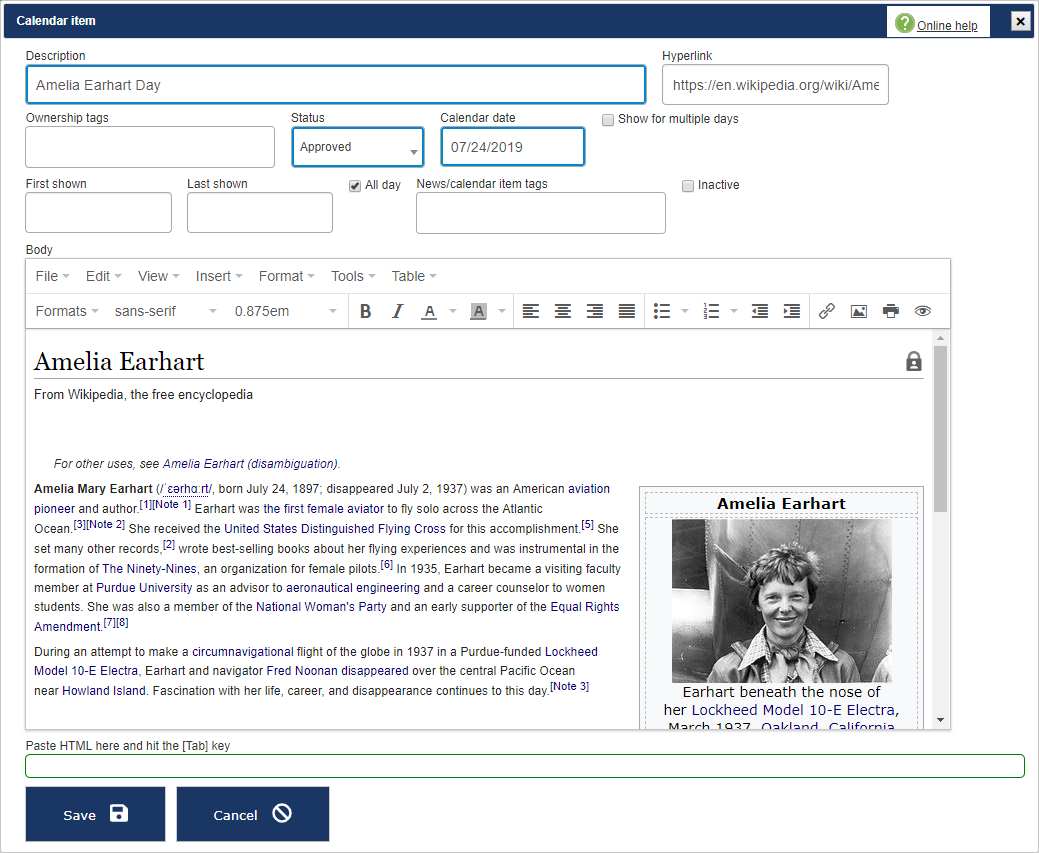Increase indent of the paragraph
Screen dimensions: 1039x853
pyautogui.click(x=792, y=311)
